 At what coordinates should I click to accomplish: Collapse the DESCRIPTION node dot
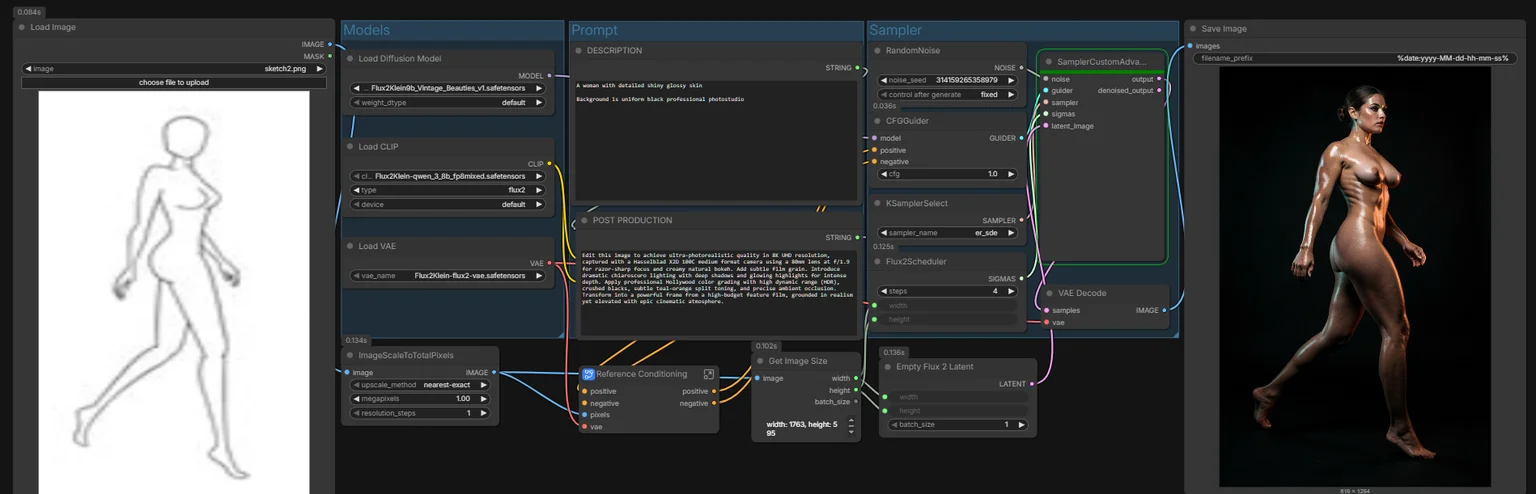579,51
